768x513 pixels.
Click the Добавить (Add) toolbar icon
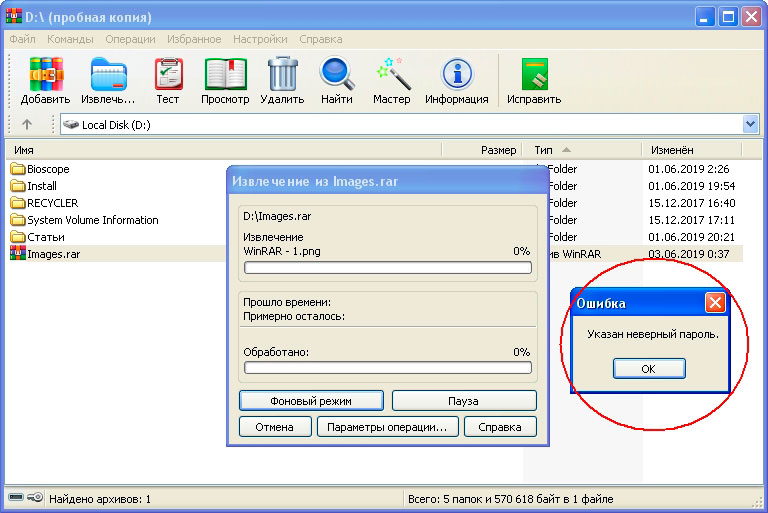pyautogui.click(x=46, y=74)
